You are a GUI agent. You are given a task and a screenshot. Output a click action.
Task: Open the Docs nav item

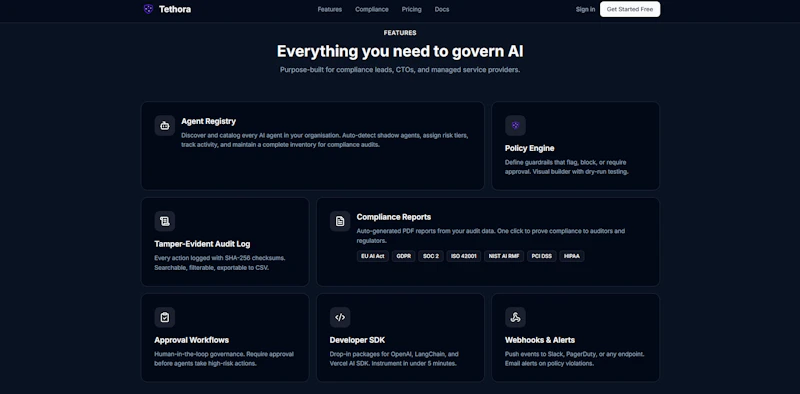point(442,9)
